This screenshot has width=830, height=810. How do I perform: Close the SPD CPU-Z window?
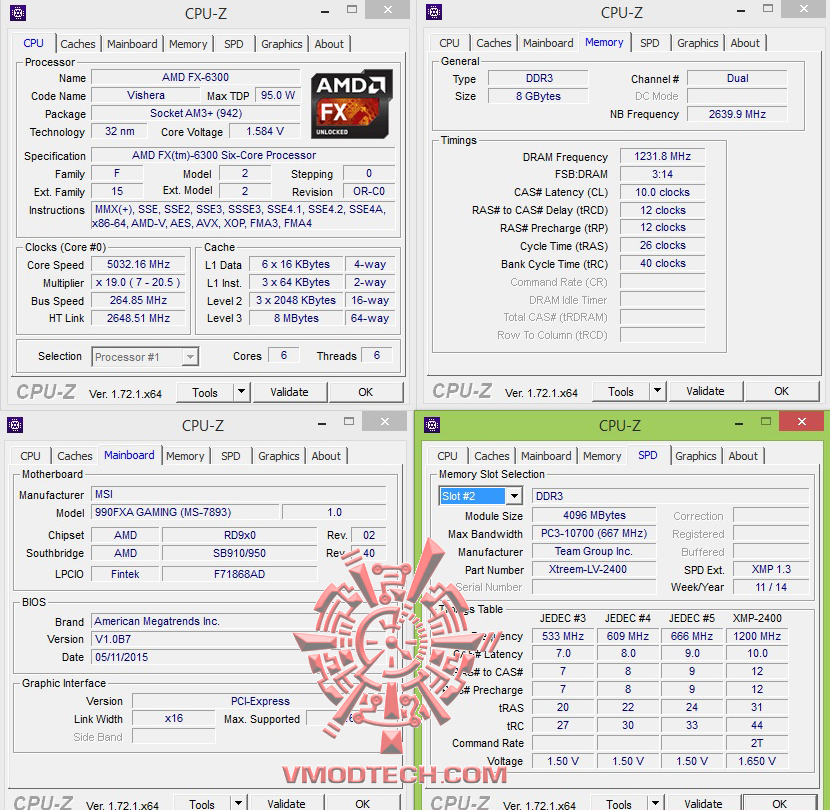(801, 422)
